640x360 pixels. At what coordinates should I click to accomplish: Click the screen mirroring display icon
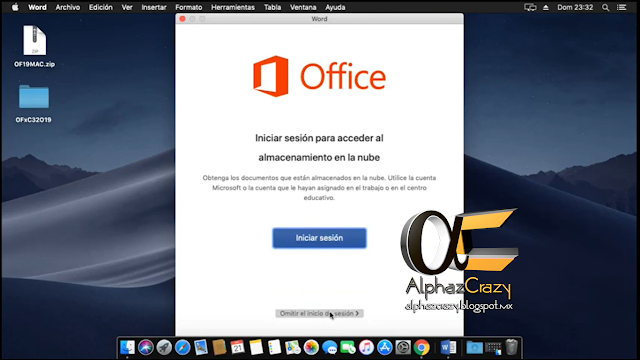530,7
